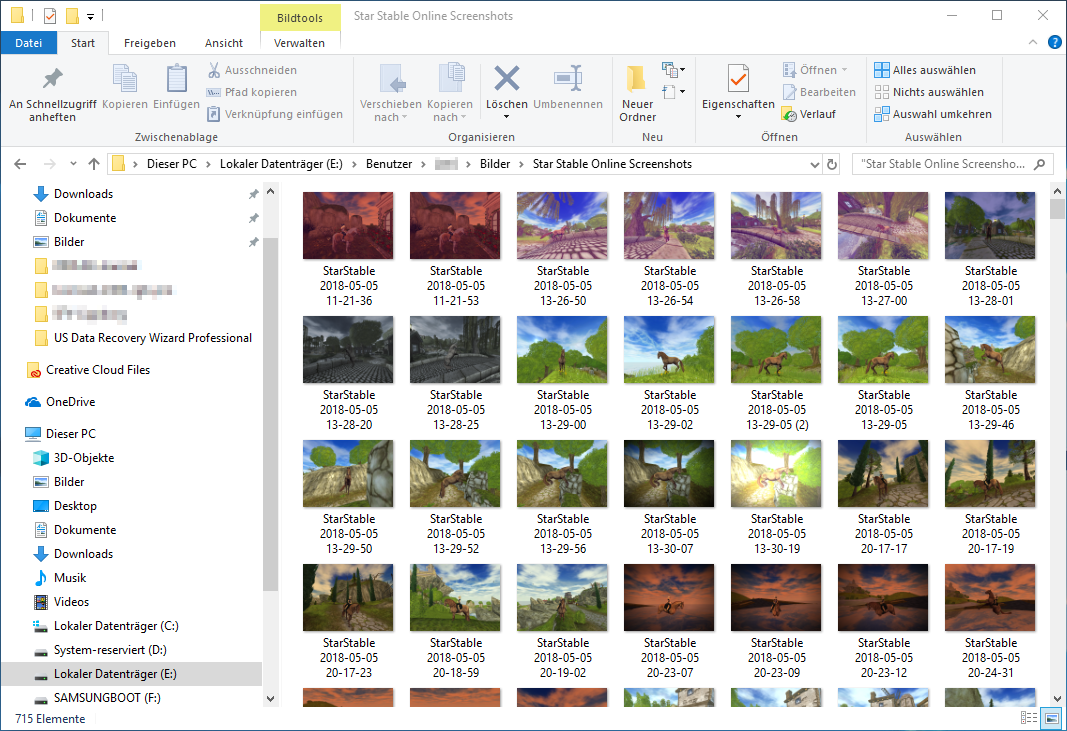Image resolution: width=1067 pixels, height=731 pixels.
Task: Select 3D-Objekte in the navigation pane
Action: click(84, 458)
